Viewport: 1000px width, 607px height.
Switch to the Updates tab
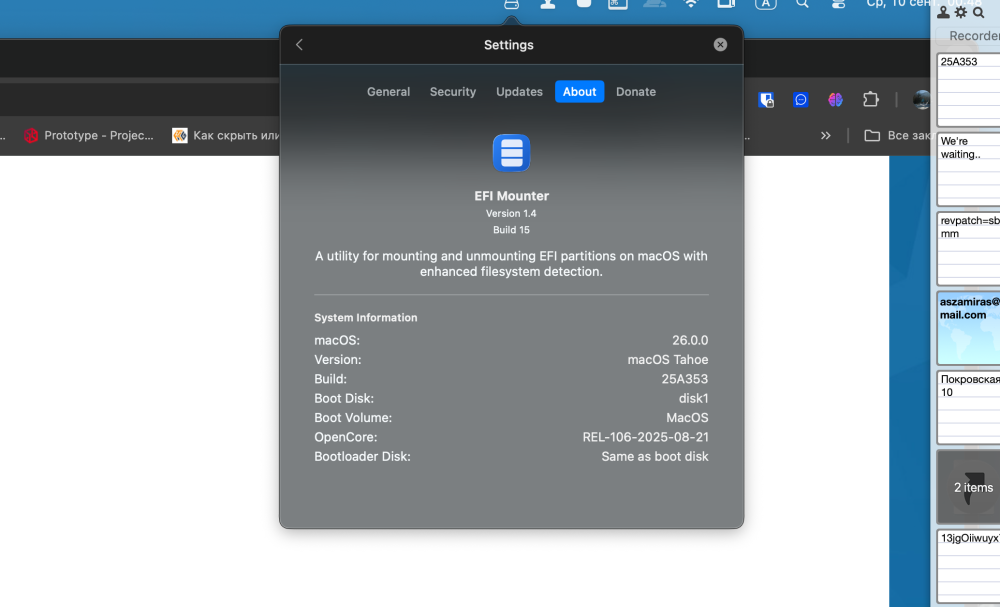519,92
